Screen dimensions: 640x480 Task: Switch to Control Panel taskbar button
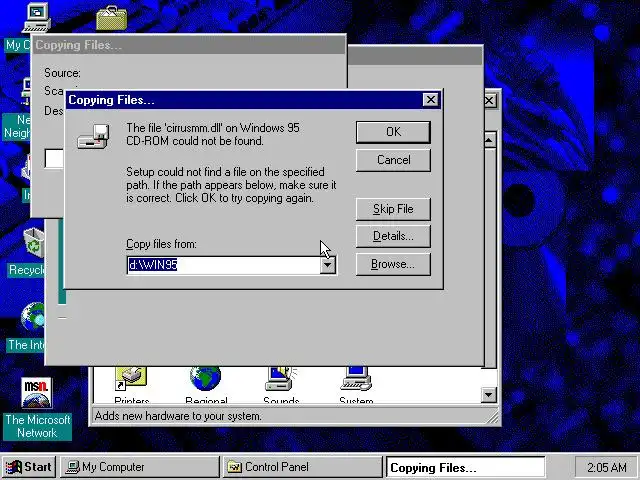(x=302, y=467)
